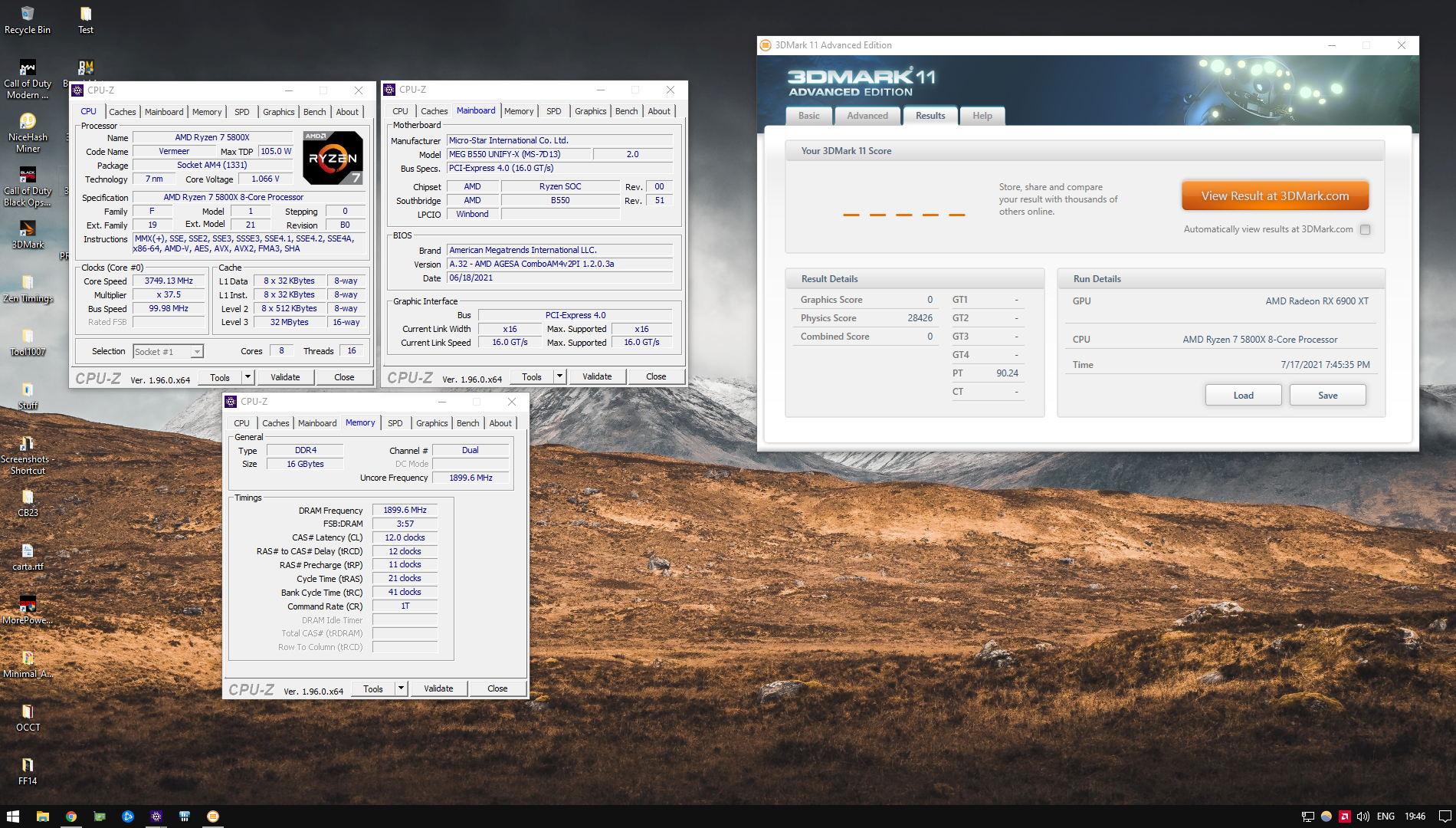Click the ENG language indicator
The height and width of the screenshot is (828, 1456).
[x=1385, y=816]
